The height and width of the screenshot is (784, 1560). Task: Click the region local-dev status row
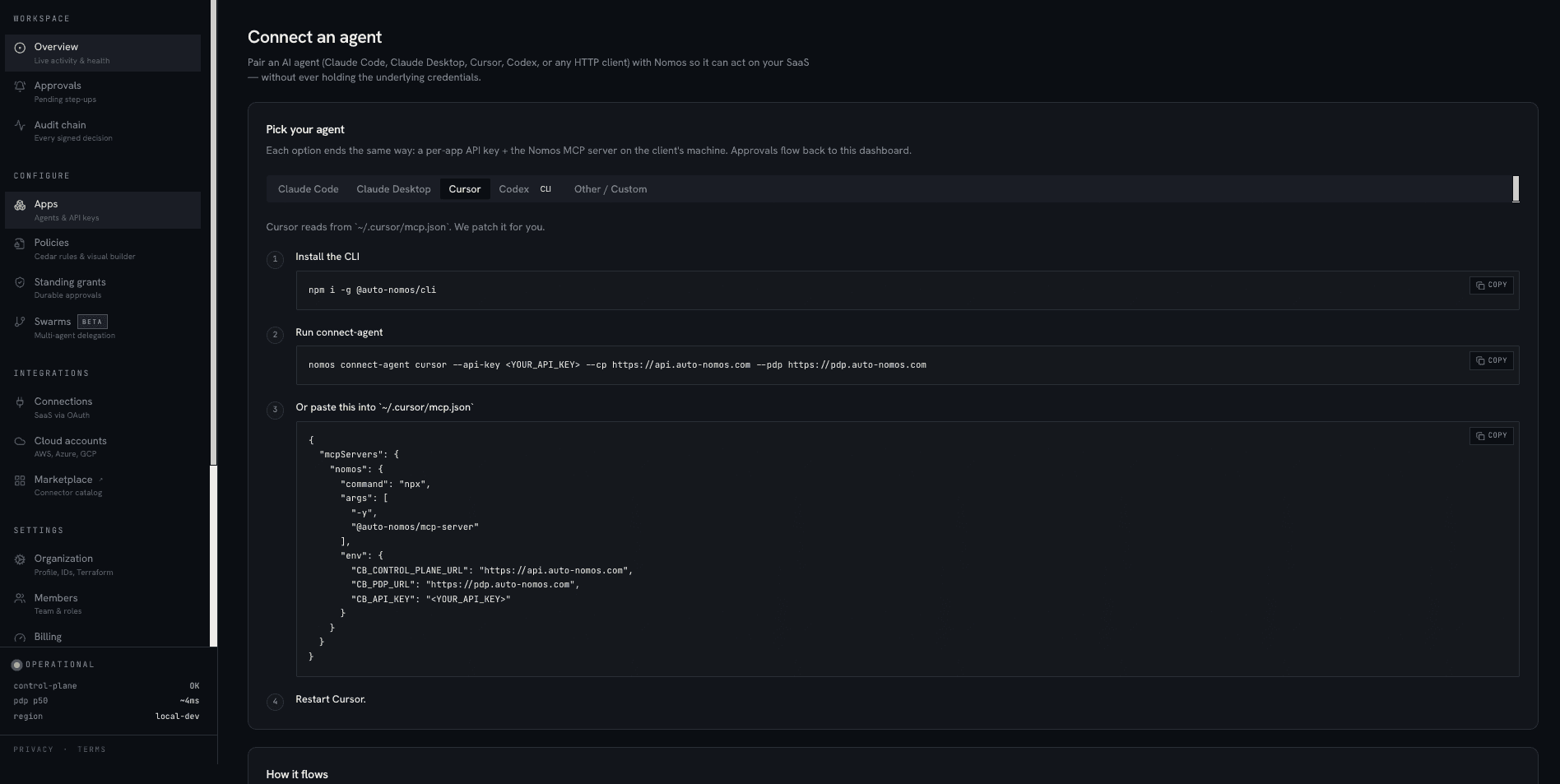click(106, 717)
